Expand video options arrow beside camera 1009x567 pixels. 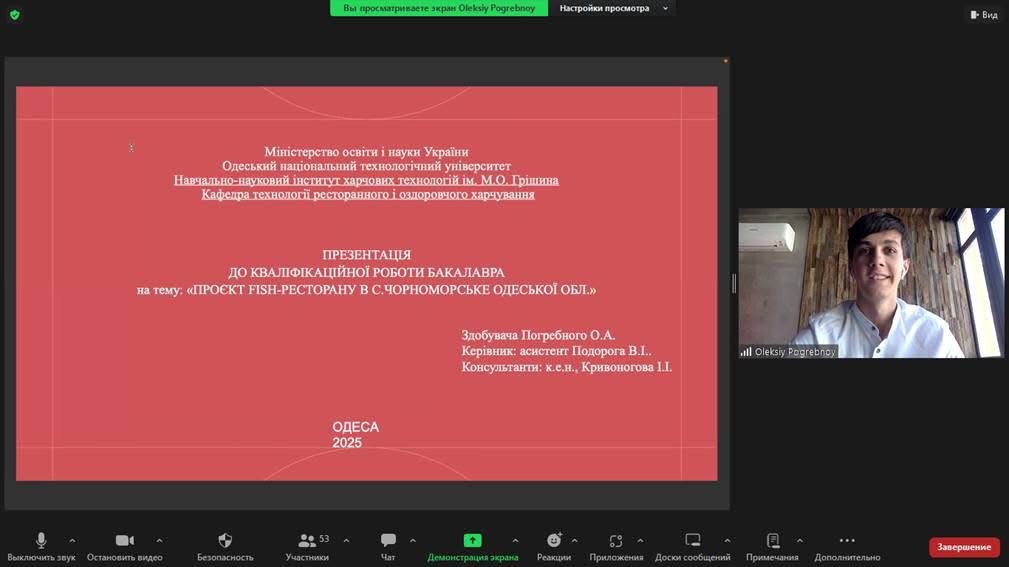tap(159, 541)
